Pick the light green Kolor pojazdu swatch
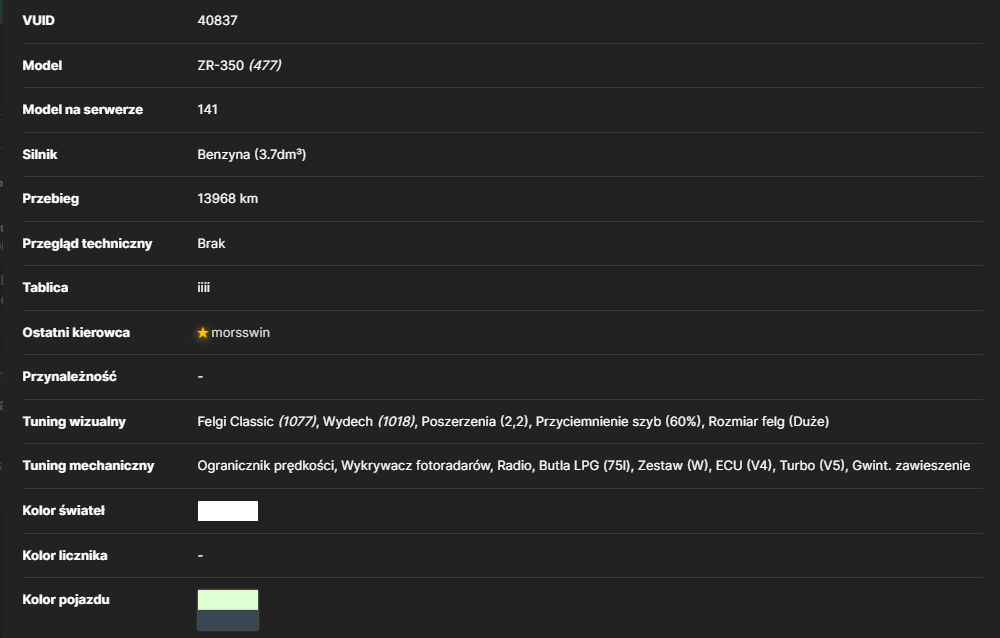The height and width of the screenshot is (638, 1000). click(x=228, y=600)
